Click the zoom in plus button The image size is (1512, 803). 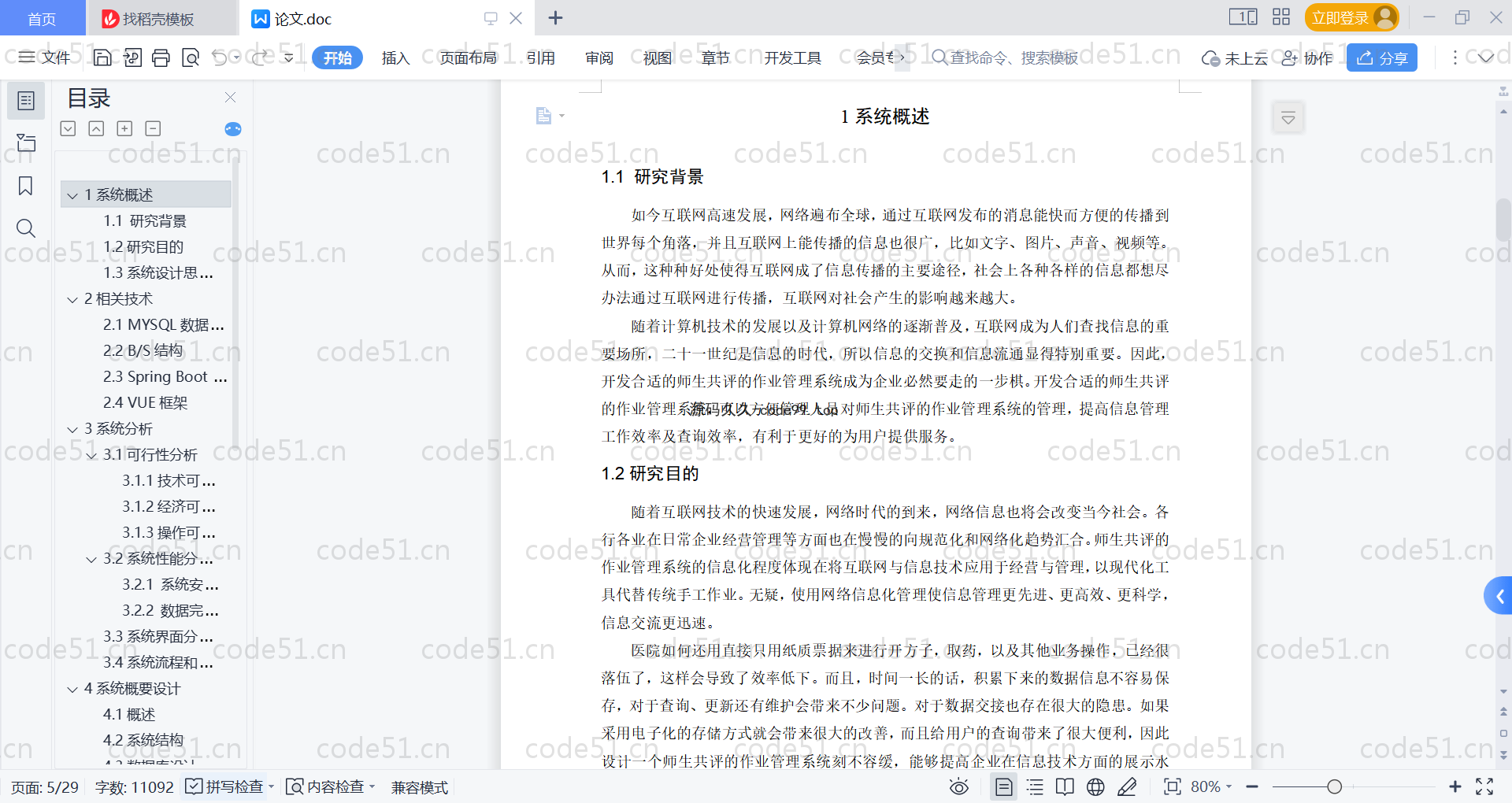[1455, 786]
